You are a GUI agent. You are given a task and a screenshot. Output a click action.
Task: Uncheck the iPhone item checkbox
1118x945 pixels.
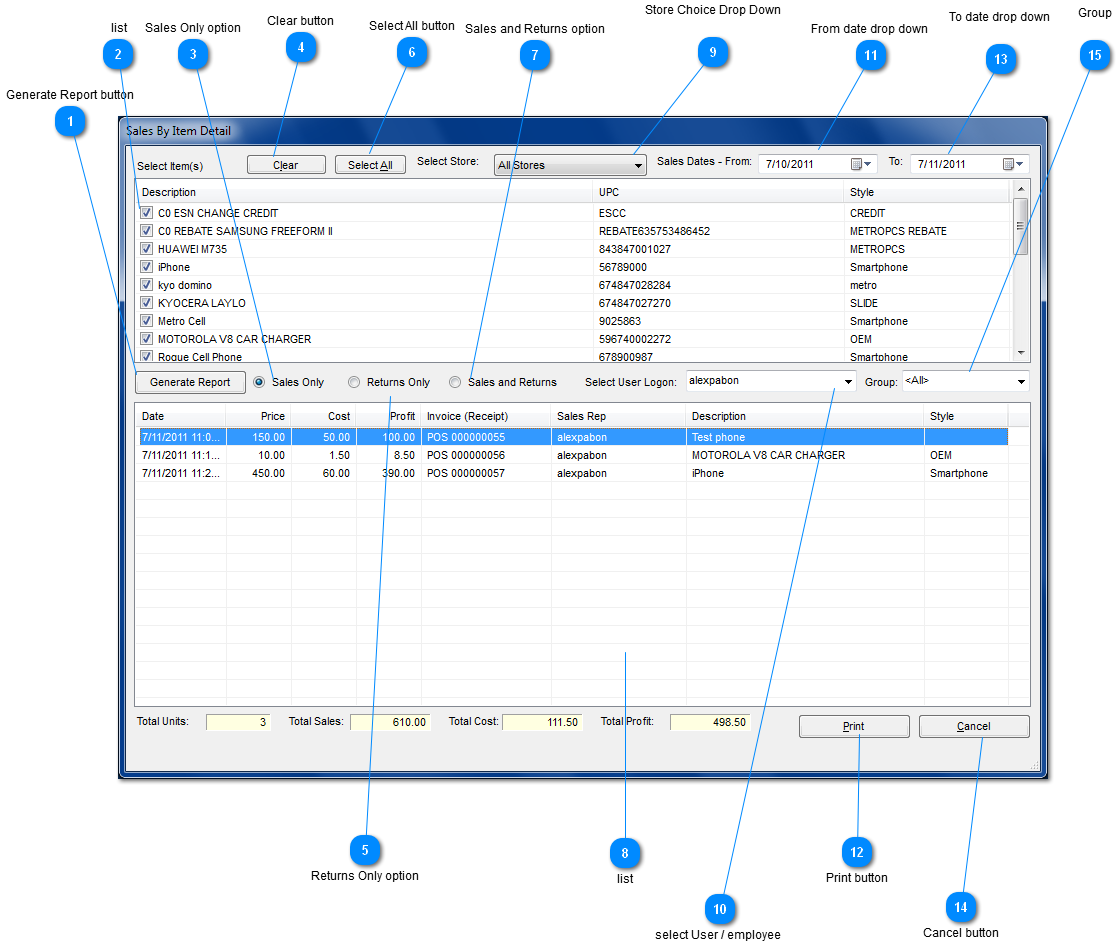coord(146,266)
